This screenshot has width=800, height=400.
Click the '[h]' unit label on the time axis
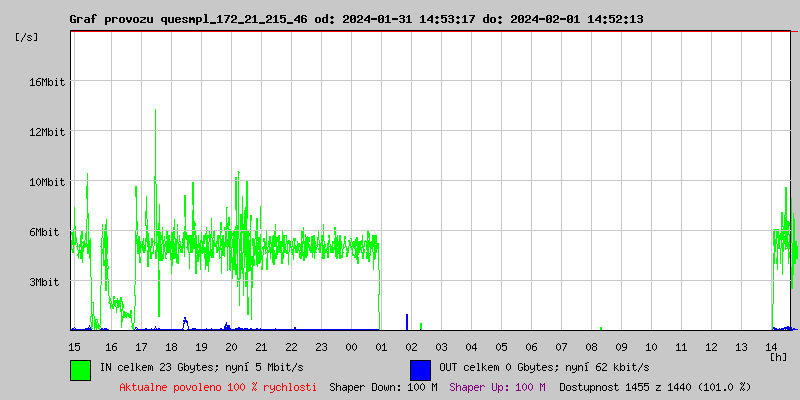pos(778,356)
